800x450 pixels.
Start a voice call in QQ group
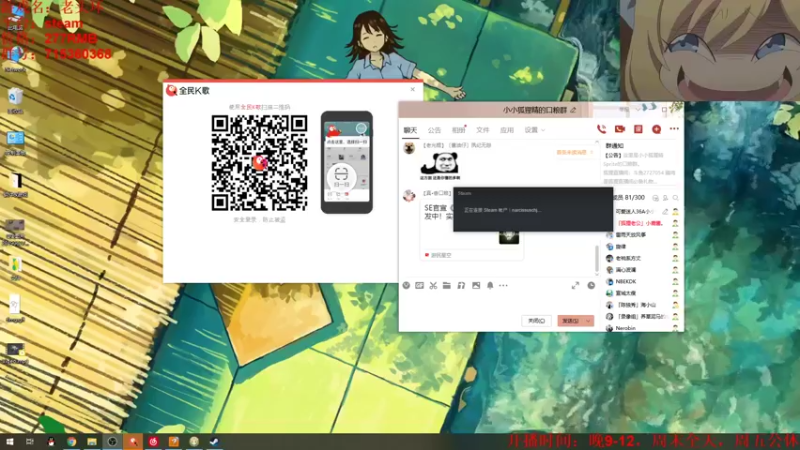(x=602, y=129)
